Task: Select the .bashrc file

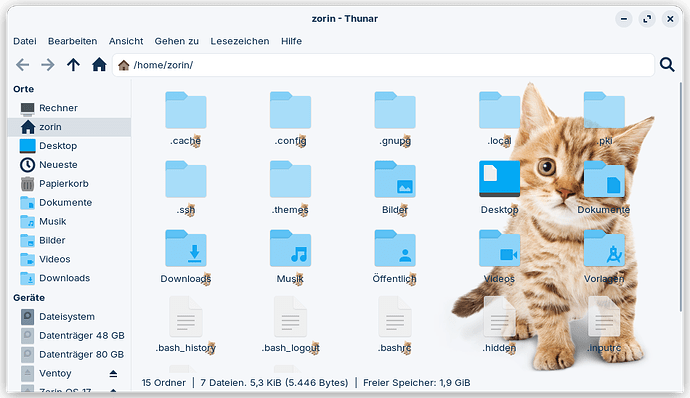Action: tap(395, 317)
